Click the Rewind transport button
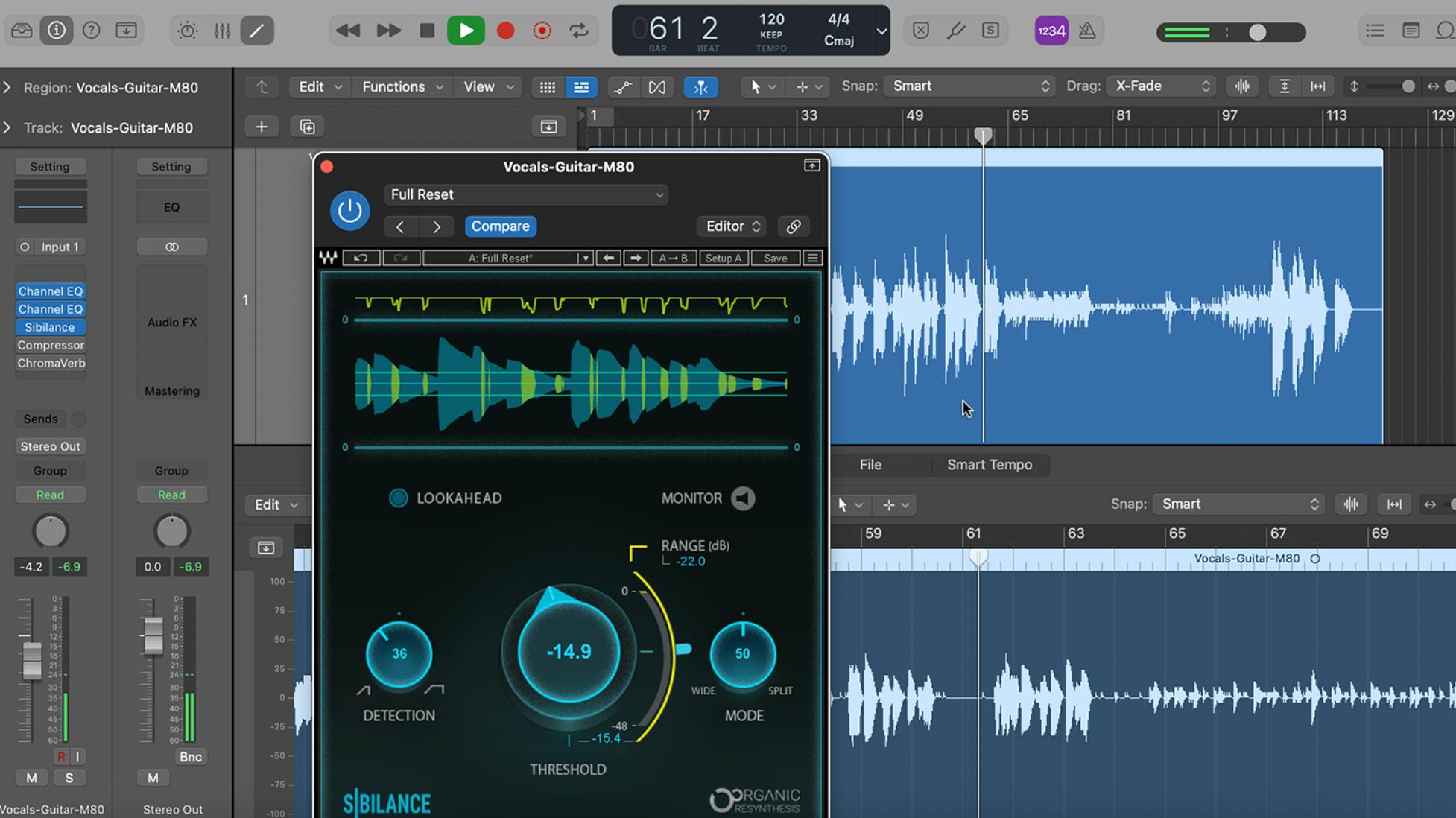Image resolution: width=1456 pixels, height=818 pixels. point(348,31)
